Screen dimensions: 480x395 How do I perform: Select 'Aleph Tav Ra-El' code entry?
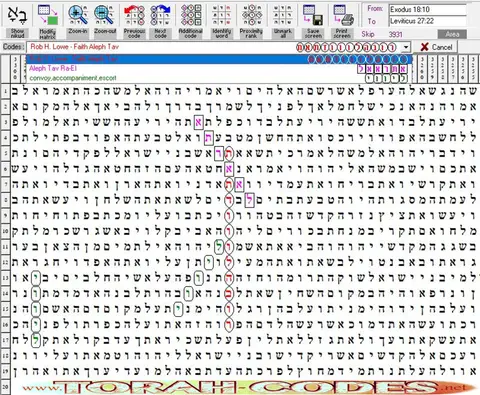219,69
